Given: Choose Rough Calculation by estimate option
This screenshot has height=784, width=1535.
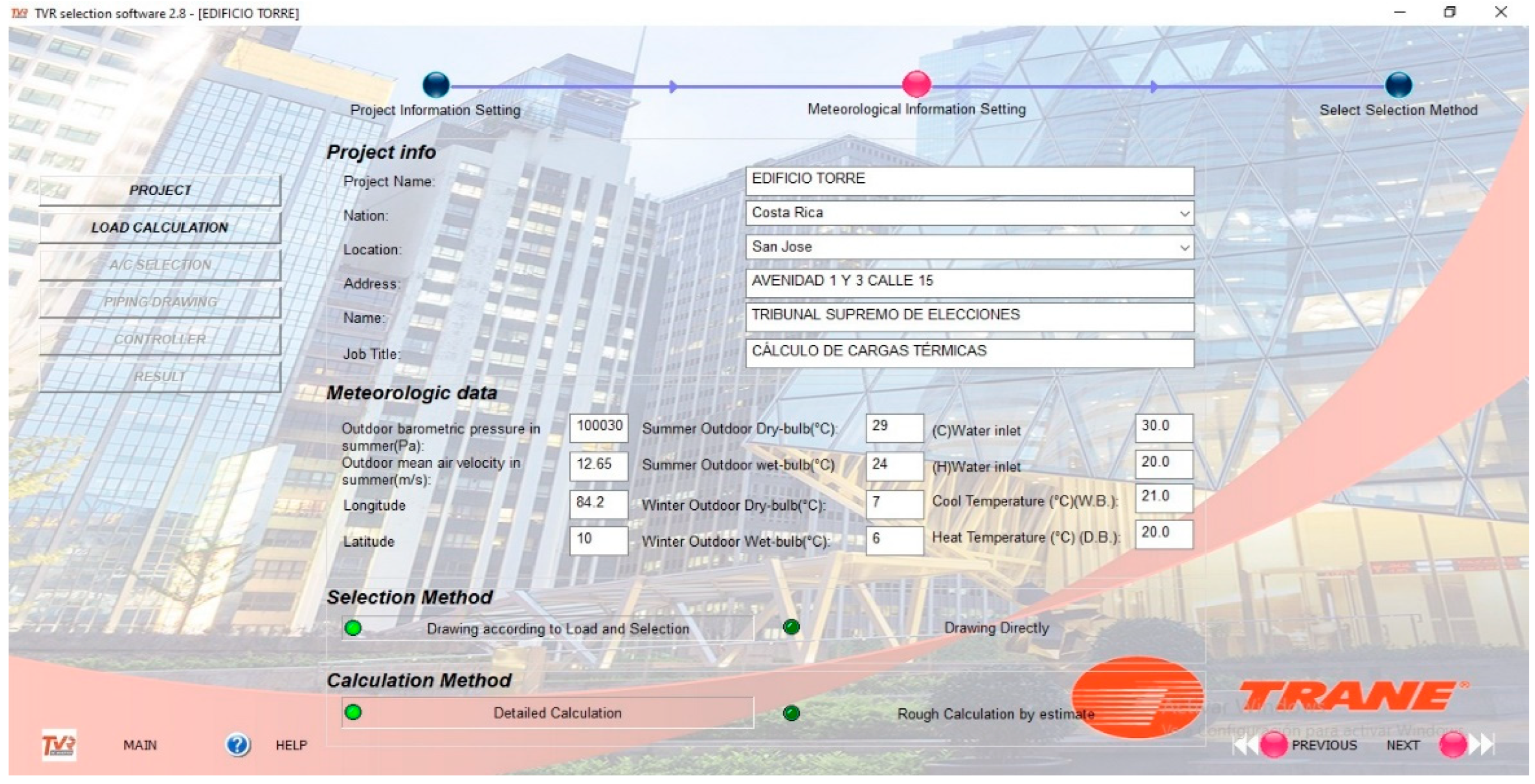Looking at the screenshot, I should point(791,713).
